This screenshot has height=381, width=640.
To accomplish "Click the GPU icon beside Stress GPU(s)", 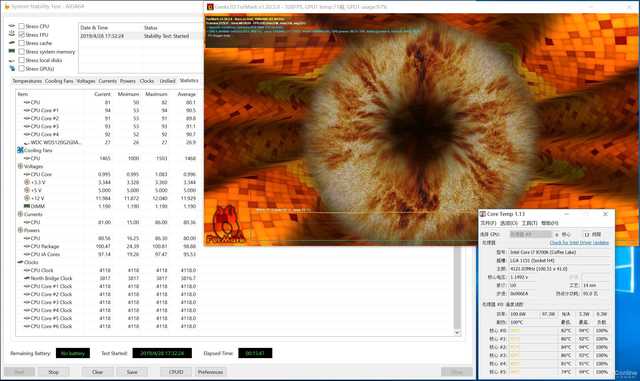I will pos(12,69).
